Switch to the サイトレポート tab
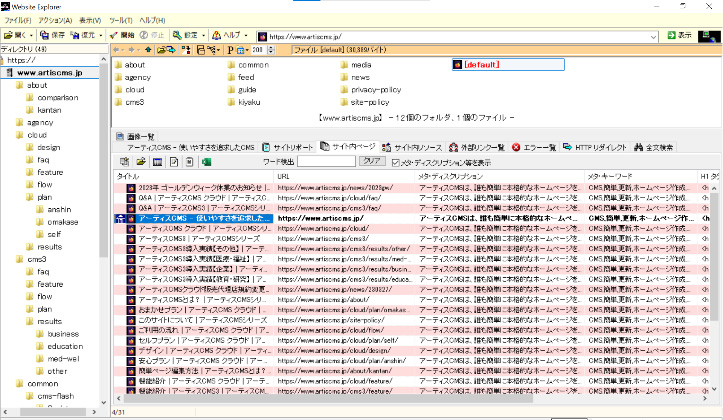 pos(288,148)
